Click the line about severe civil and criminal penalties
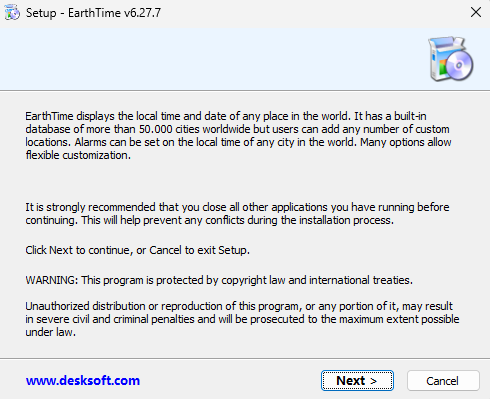Screen dimensions: 490x399 (x=242, y=319)
